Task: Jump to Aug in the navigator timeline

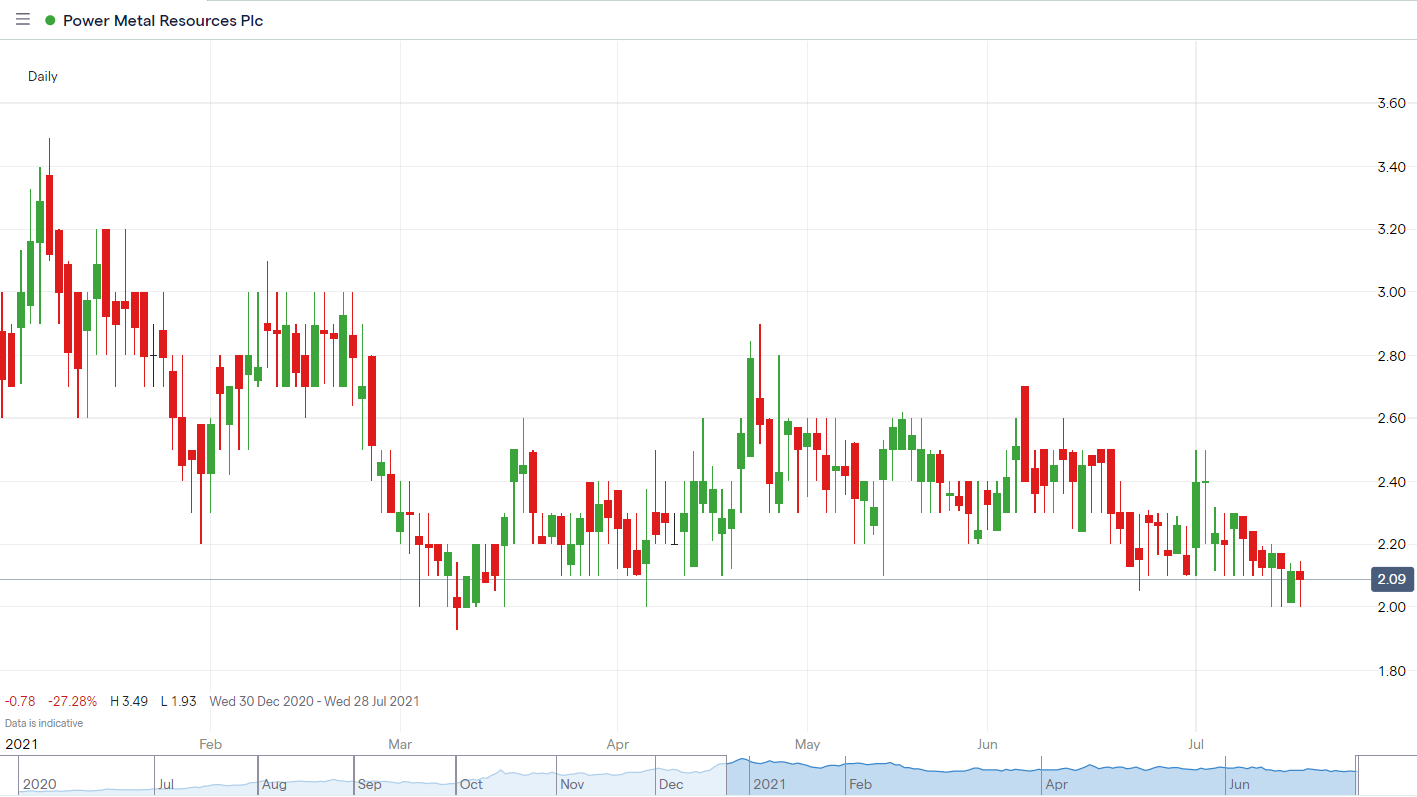Action: click(x=273, y=784)
